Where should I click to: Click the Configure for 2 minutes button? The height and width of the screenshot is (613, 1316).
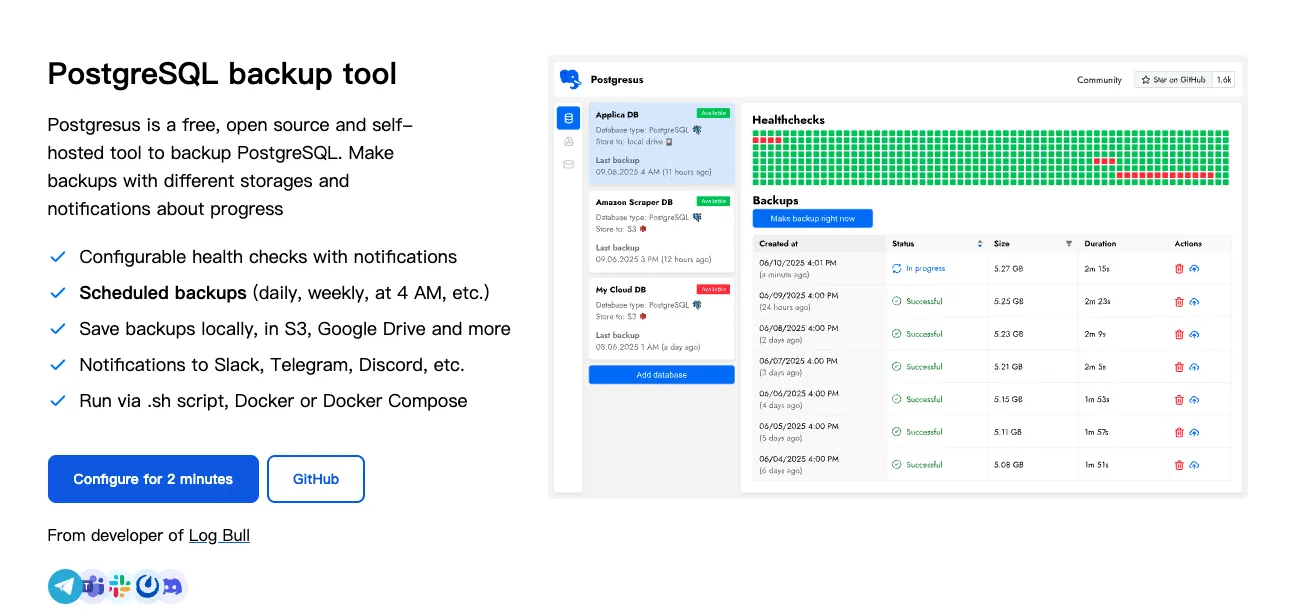point(153,479)
